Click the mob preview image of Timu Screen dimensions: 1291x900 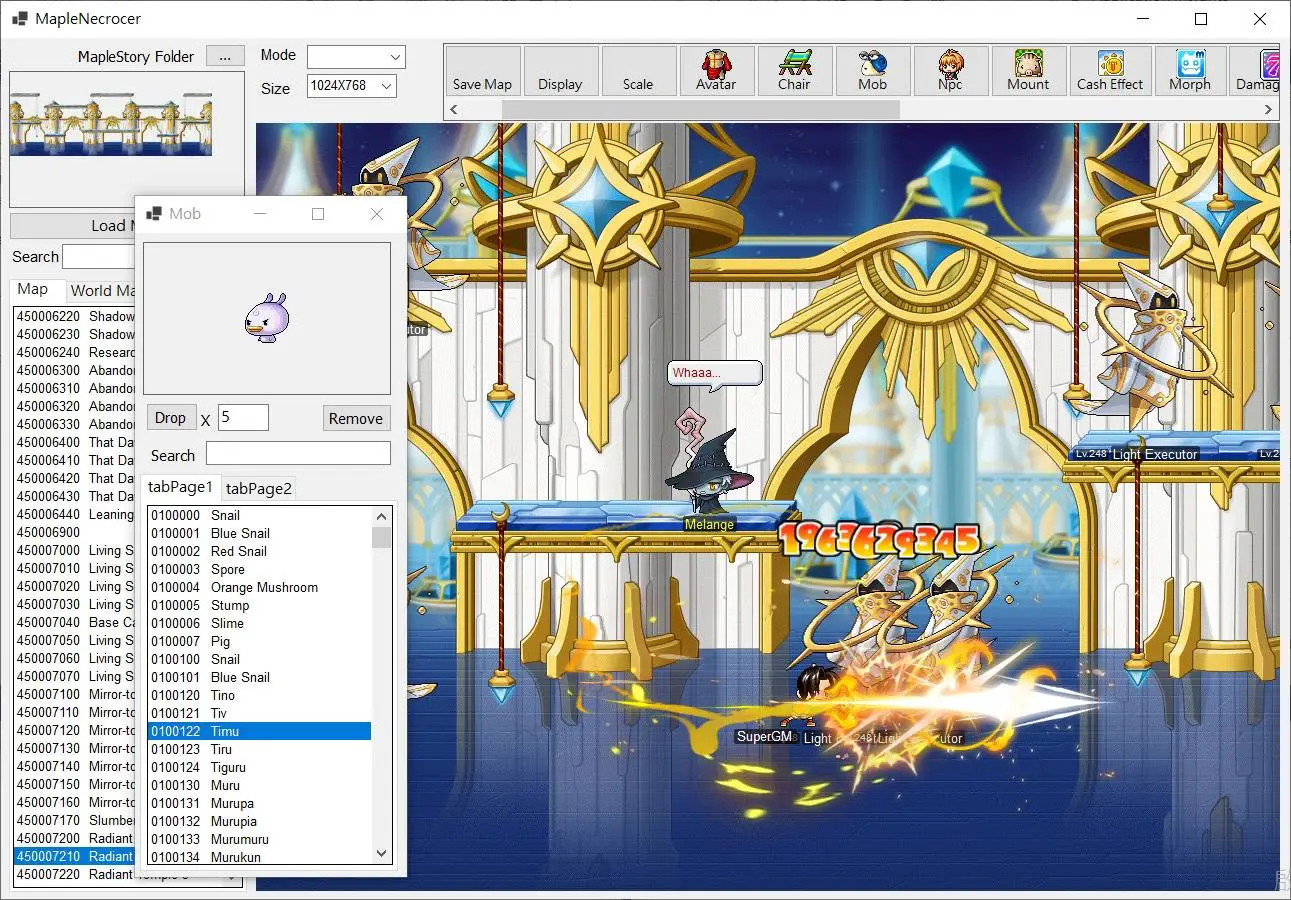tap(267, 319)
